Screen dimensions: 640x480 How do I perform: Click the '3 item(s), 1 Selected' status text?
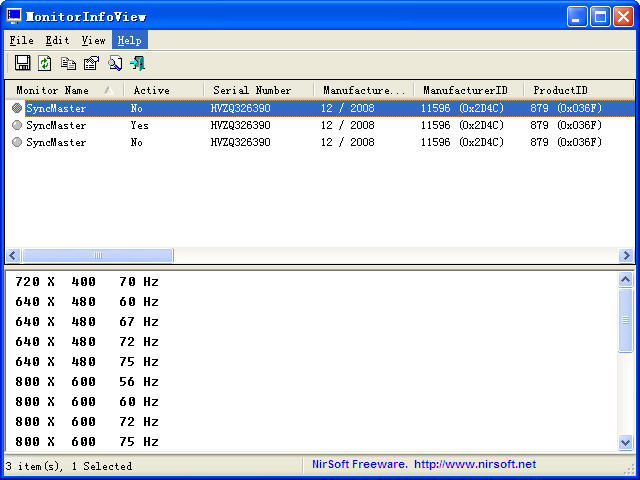(69, 466)
